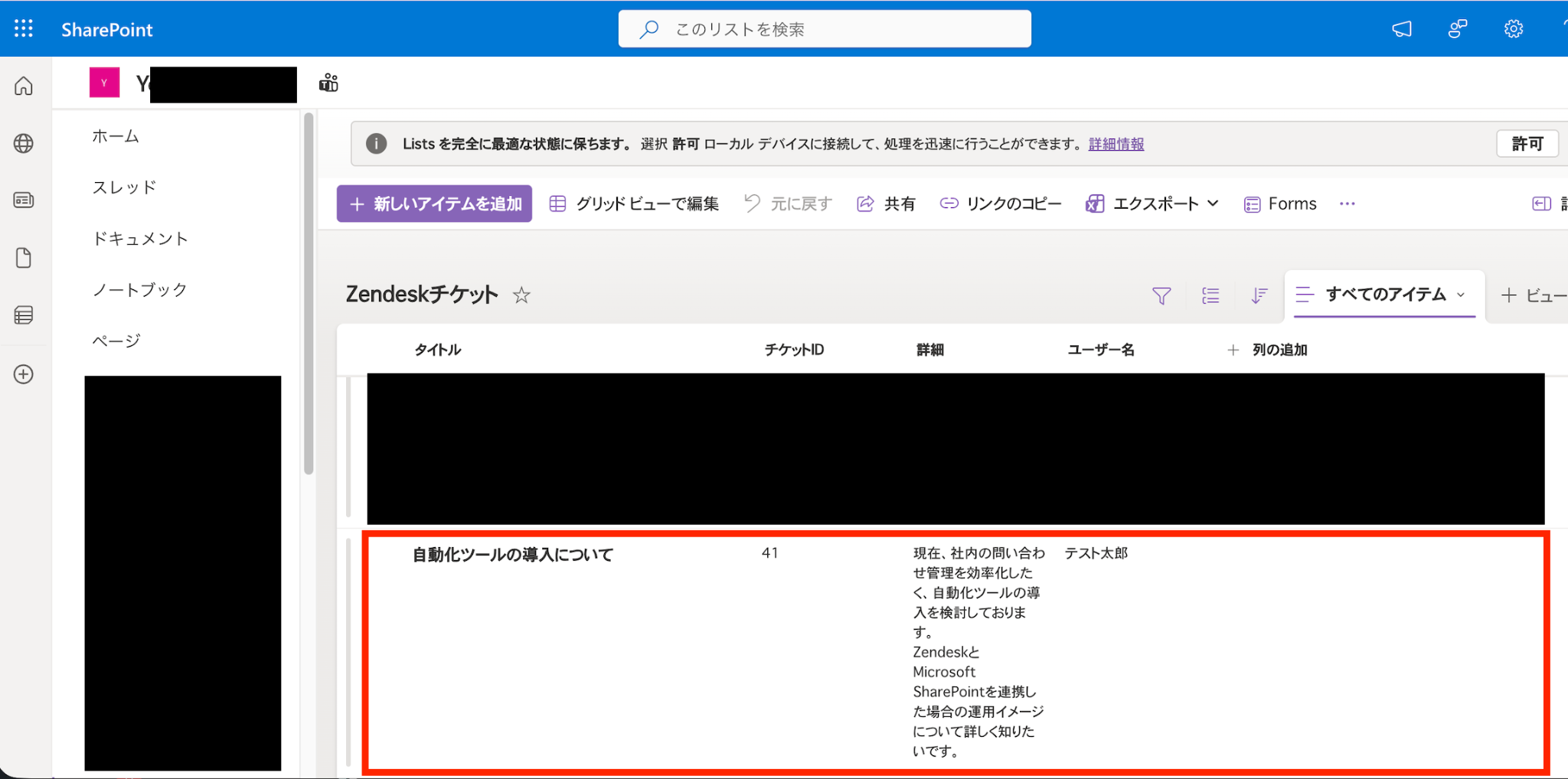Open the settings gear icon
This screenshot has width=1568, height=779.
pos(1513,29)
